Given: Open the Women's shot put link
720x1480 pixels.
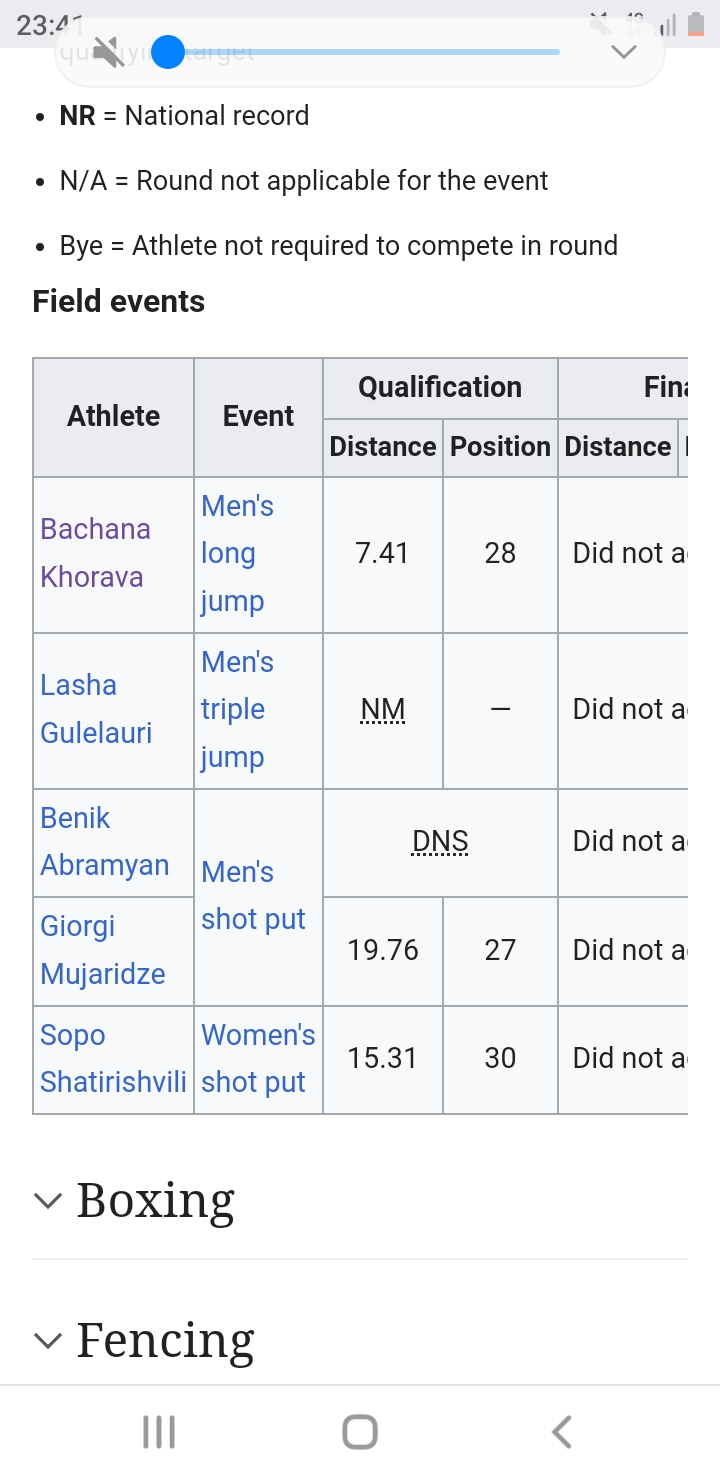Looking at the screenshot, I should [258, 1058].
